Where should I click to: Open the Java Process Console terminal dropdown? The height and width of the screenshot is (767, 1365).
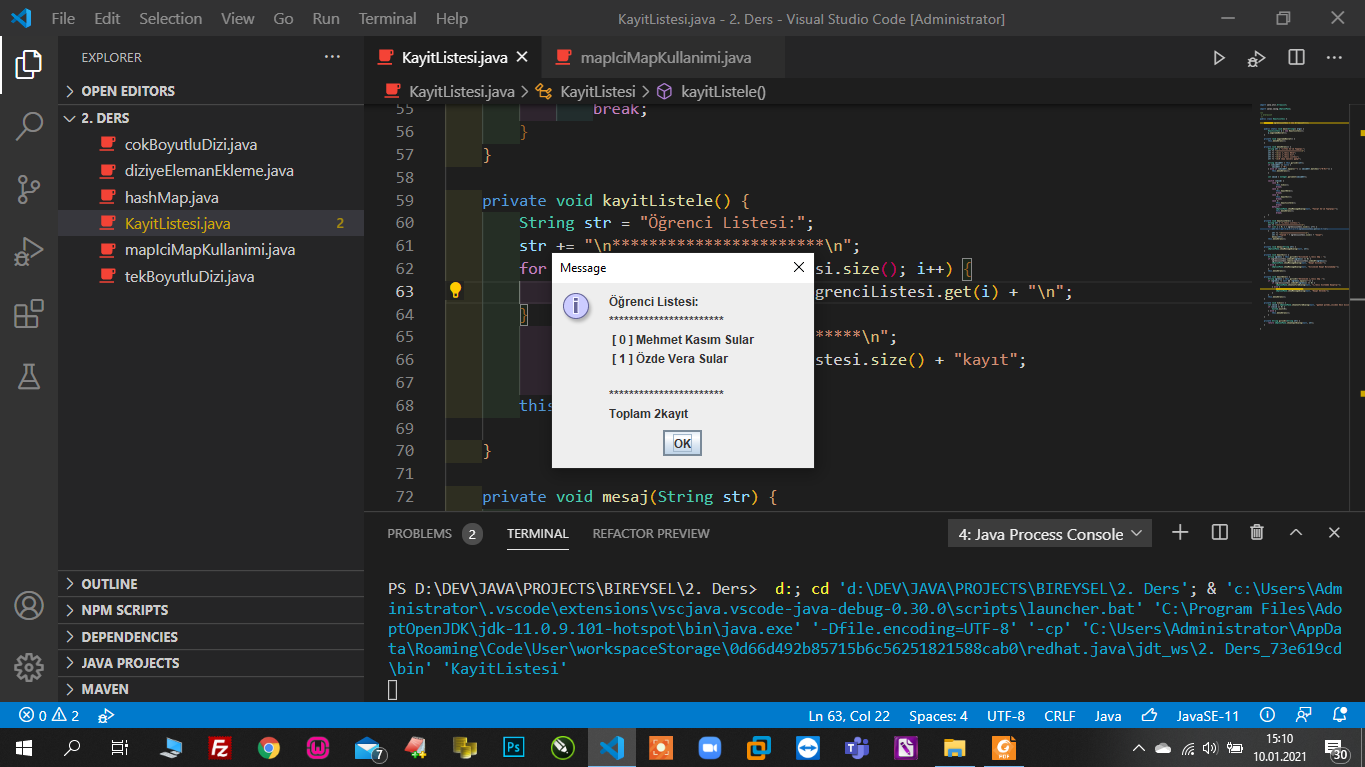click(x=1049, y=534)
